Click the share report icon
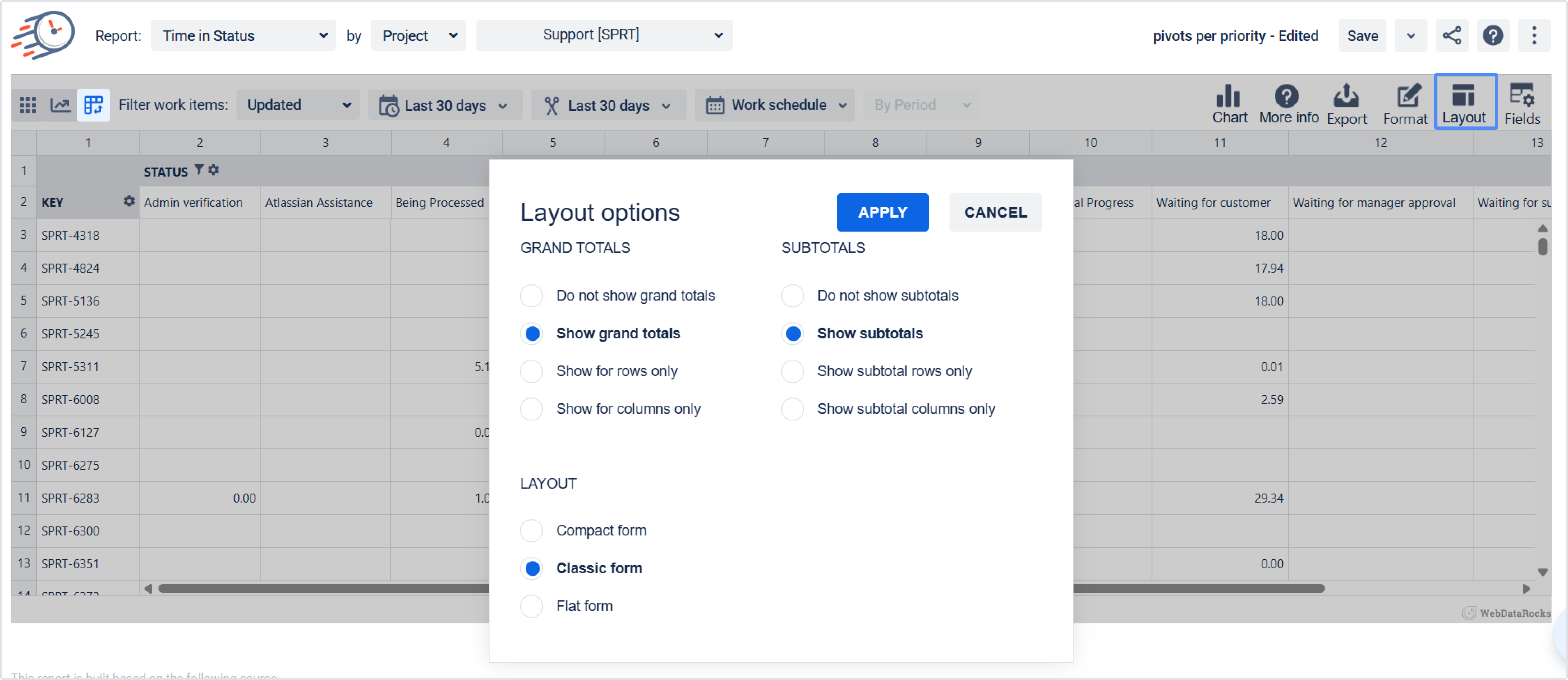The width and height of the screenshot is (1568, 680). pyautogui.click(x=1451, y=35)
